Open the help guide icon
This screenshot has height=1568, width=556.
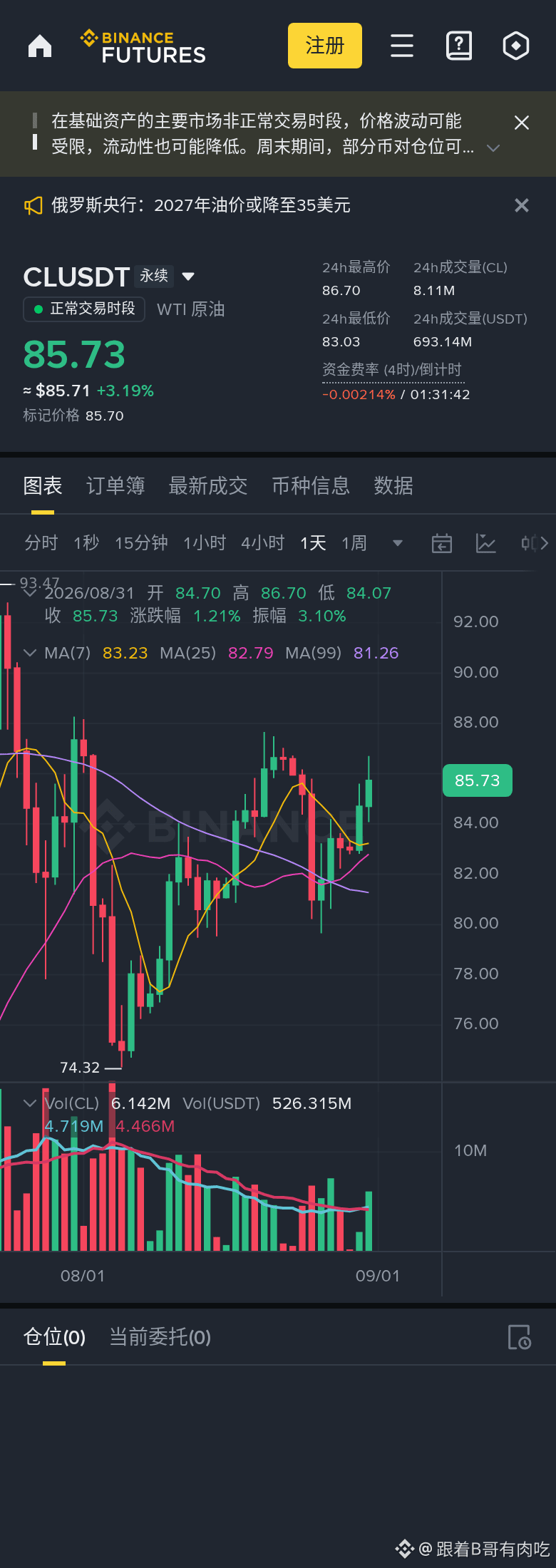[459, 46]
